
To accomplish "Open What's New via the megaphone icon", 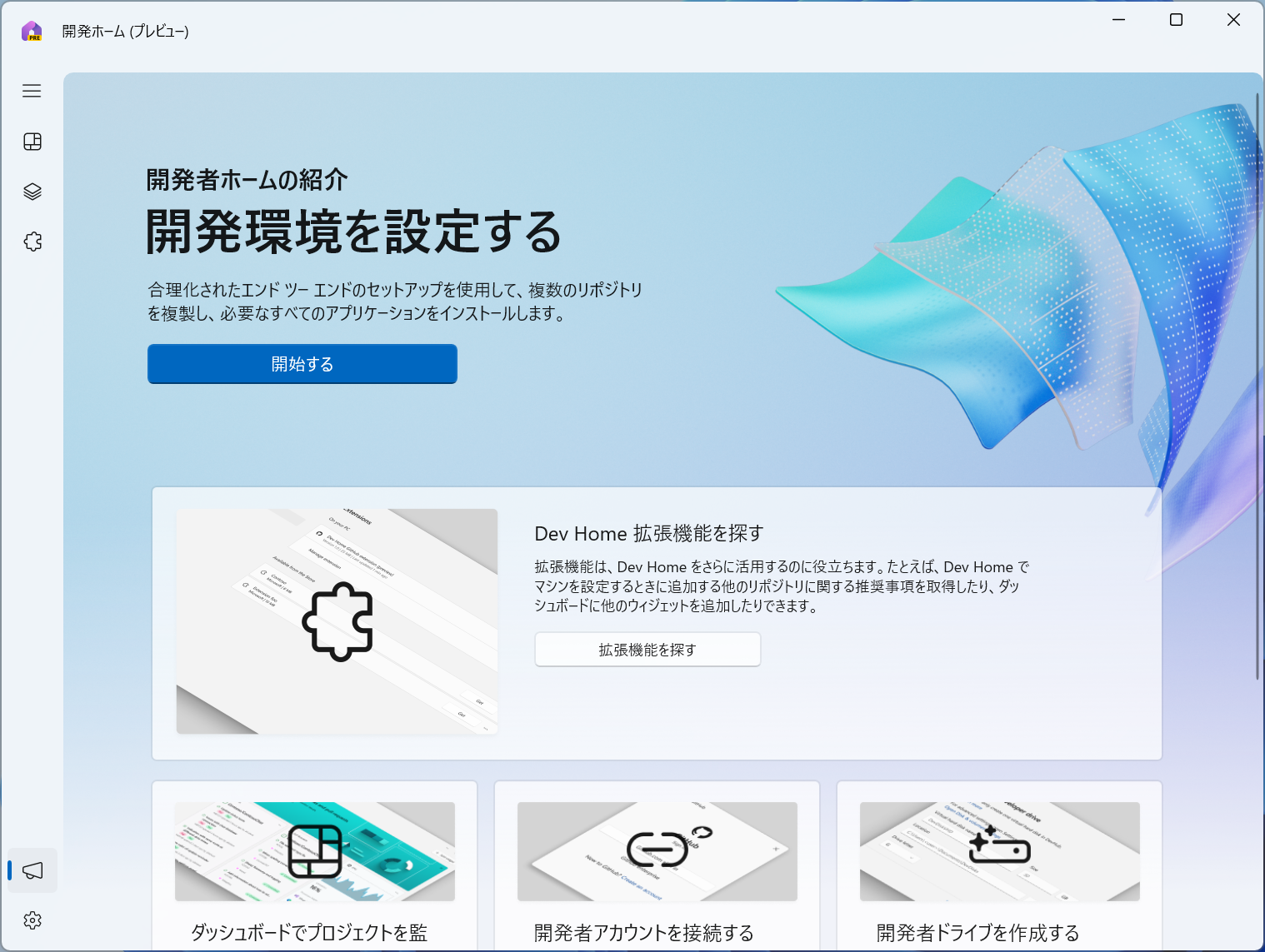I will coord(32,870).
